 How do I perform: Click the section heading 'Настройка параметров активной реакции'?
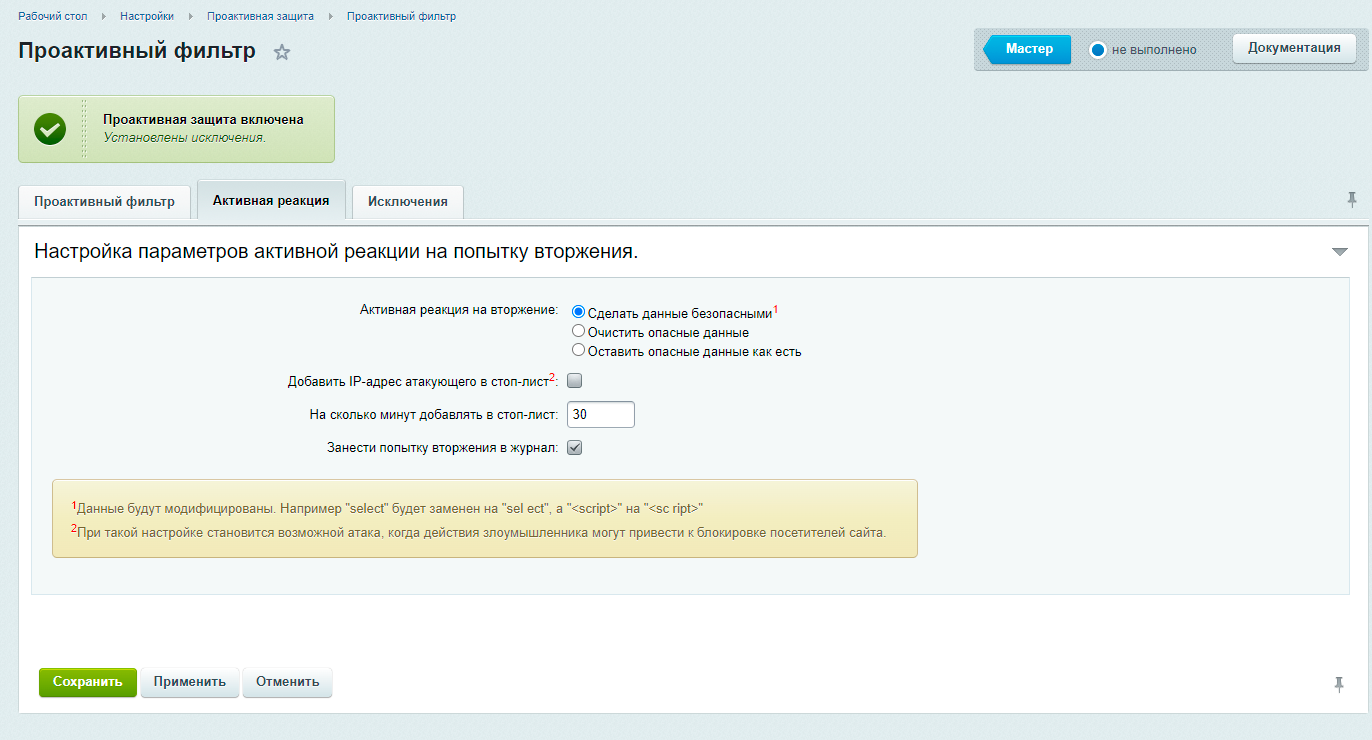click(x=336, y=252)
